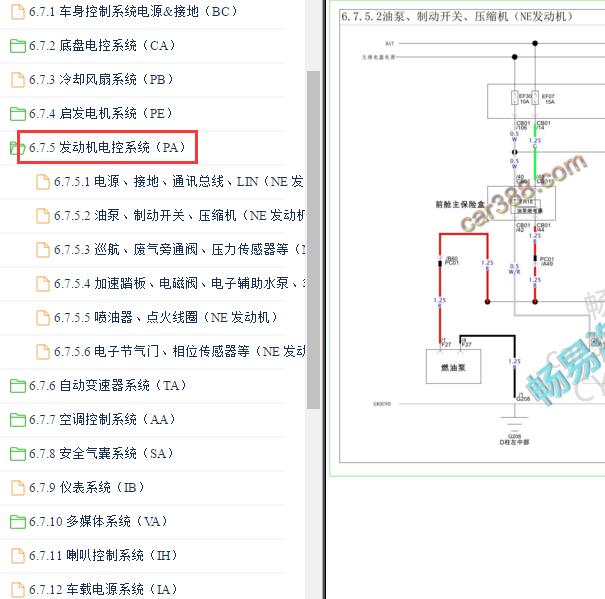Image resolution: width=605 pixels, height=599 pixels.
Task: Click the page icon beside 6.7.5.6 电子节气门
Action: pos(42,352)
